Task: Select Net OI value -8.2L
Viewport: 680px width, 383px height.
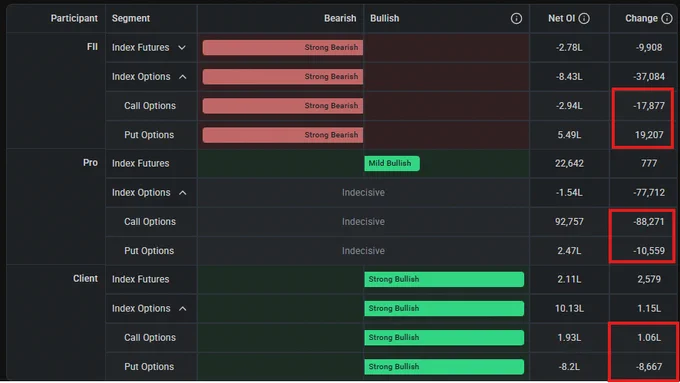Action: click(569, 367)
